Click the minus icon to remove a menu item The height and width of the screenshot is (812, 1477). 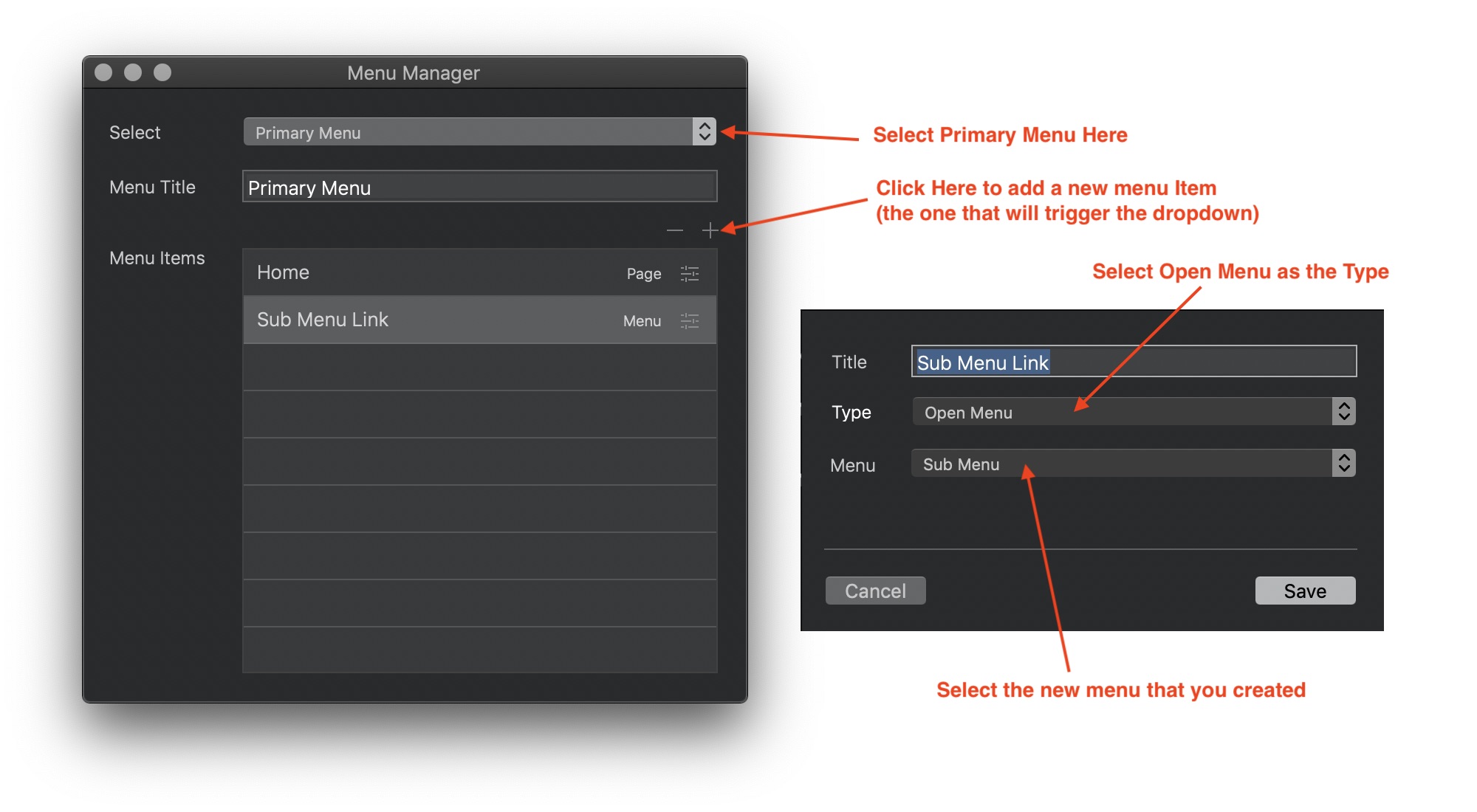pyautogui.click(x=674, y=231)
